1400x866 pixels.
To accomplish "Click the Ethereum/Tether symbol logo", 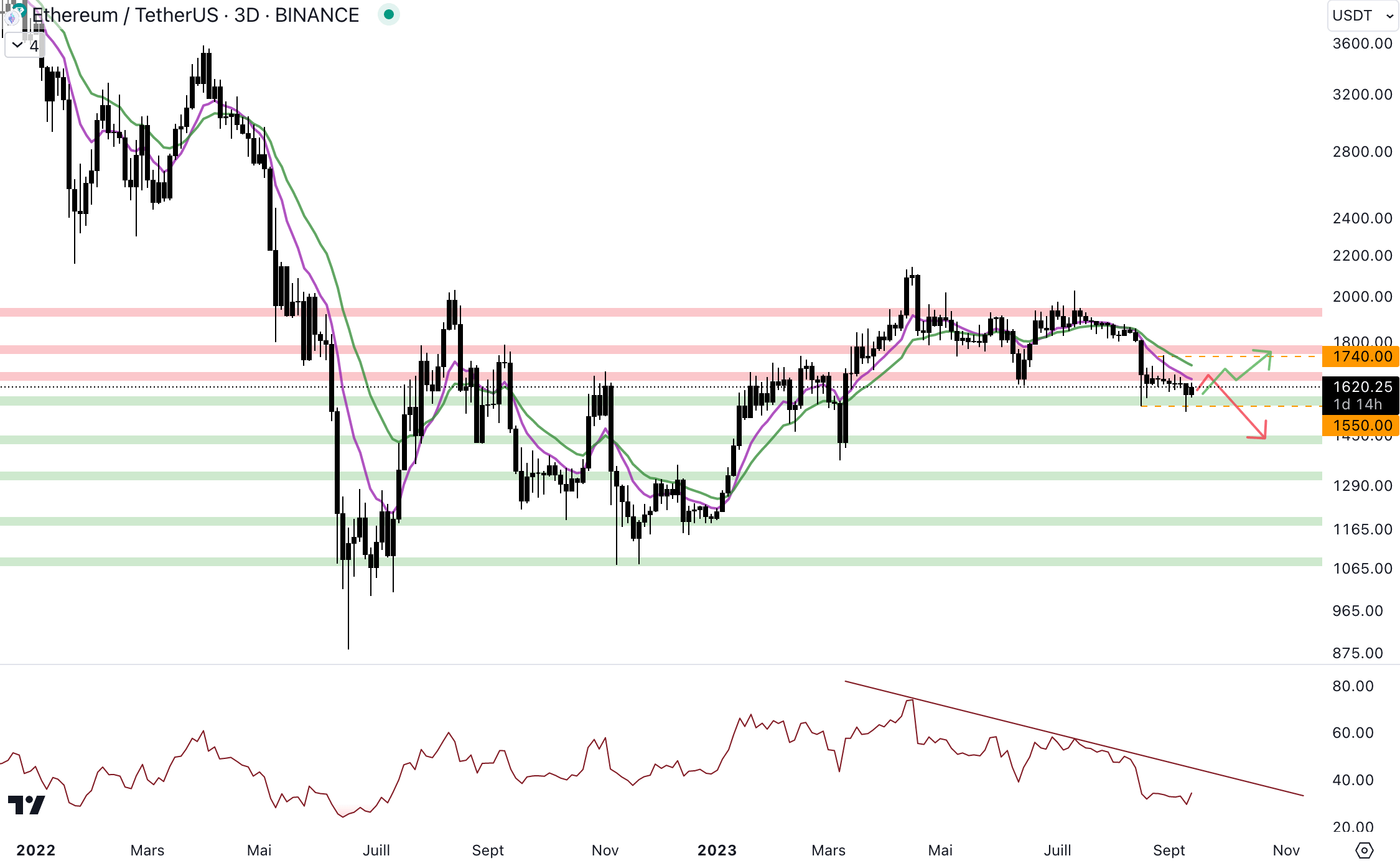I will click(x=14, y=15).
